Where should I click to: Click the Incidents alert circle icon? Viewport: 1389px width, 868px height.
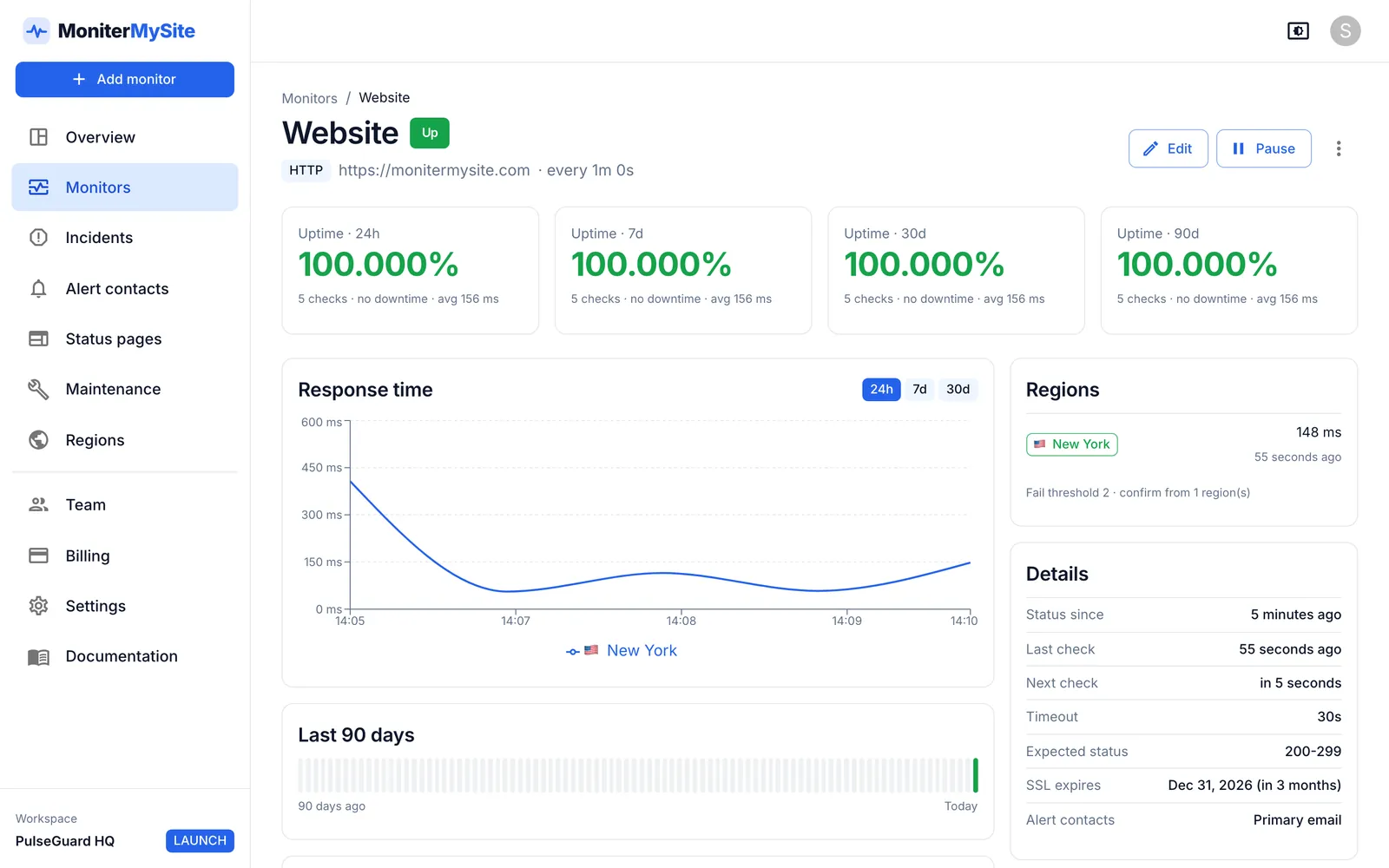click(x=38, y=238)
